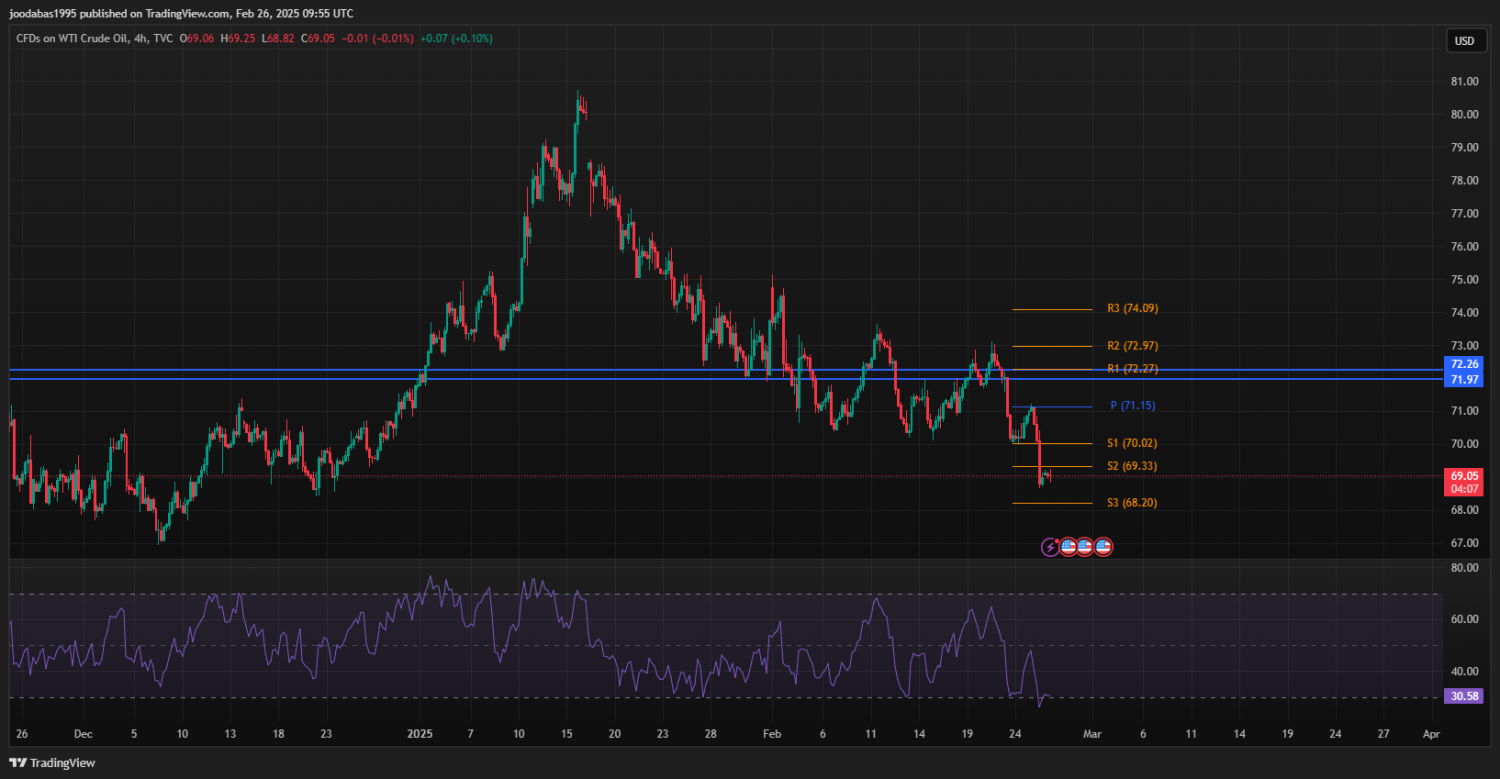The image size is (1500, 779).
Task: Open the middle US flag economic event
Action: (x=1086, y=547)
